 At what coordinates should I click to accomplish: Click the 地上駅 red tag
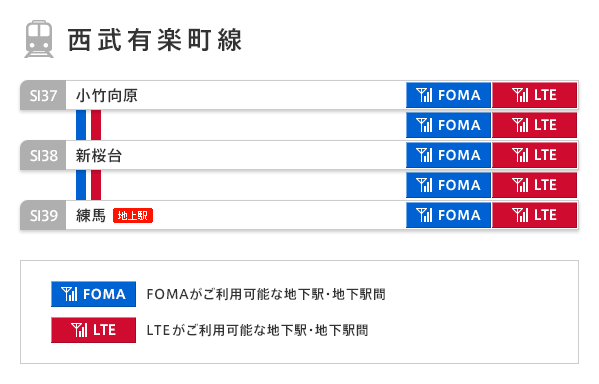(x=133, y=215)
